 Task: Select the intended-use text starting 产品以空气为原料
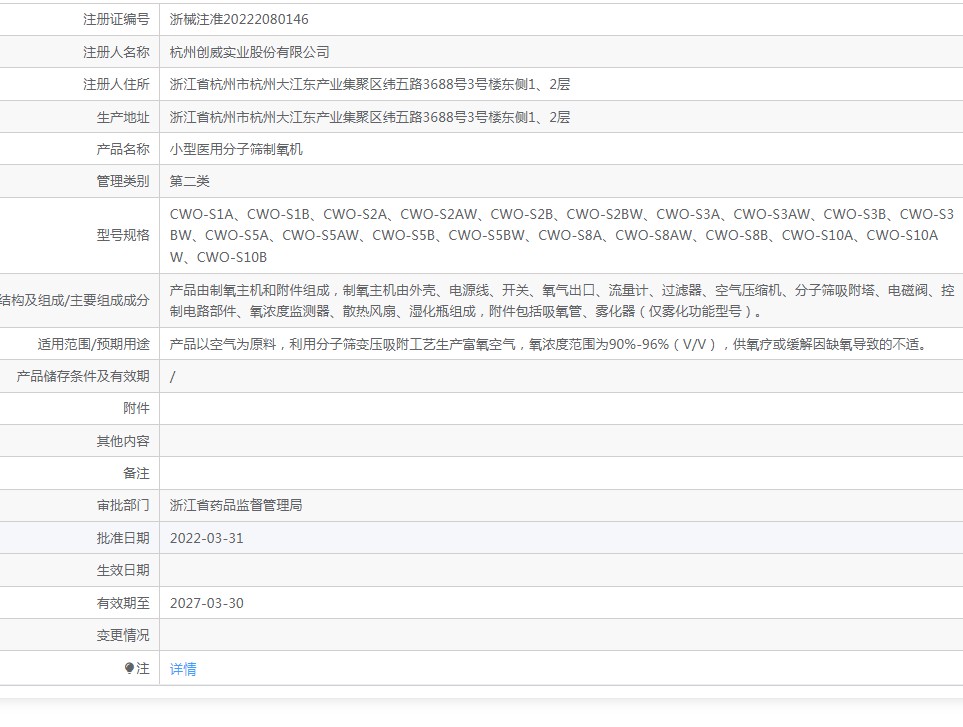[x=548, y=344]
